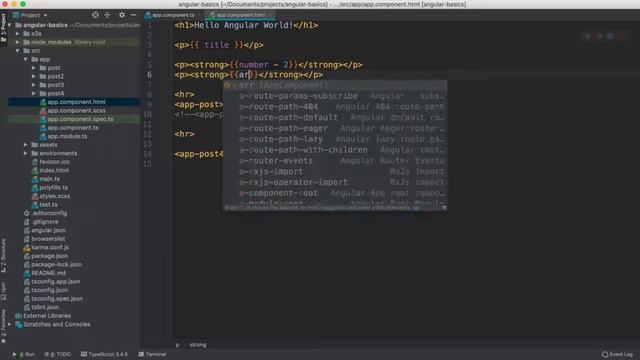The image size is (640, 360).
Task: Collapse the app folder
Action: pyautogui.click(x=26, y=60)
